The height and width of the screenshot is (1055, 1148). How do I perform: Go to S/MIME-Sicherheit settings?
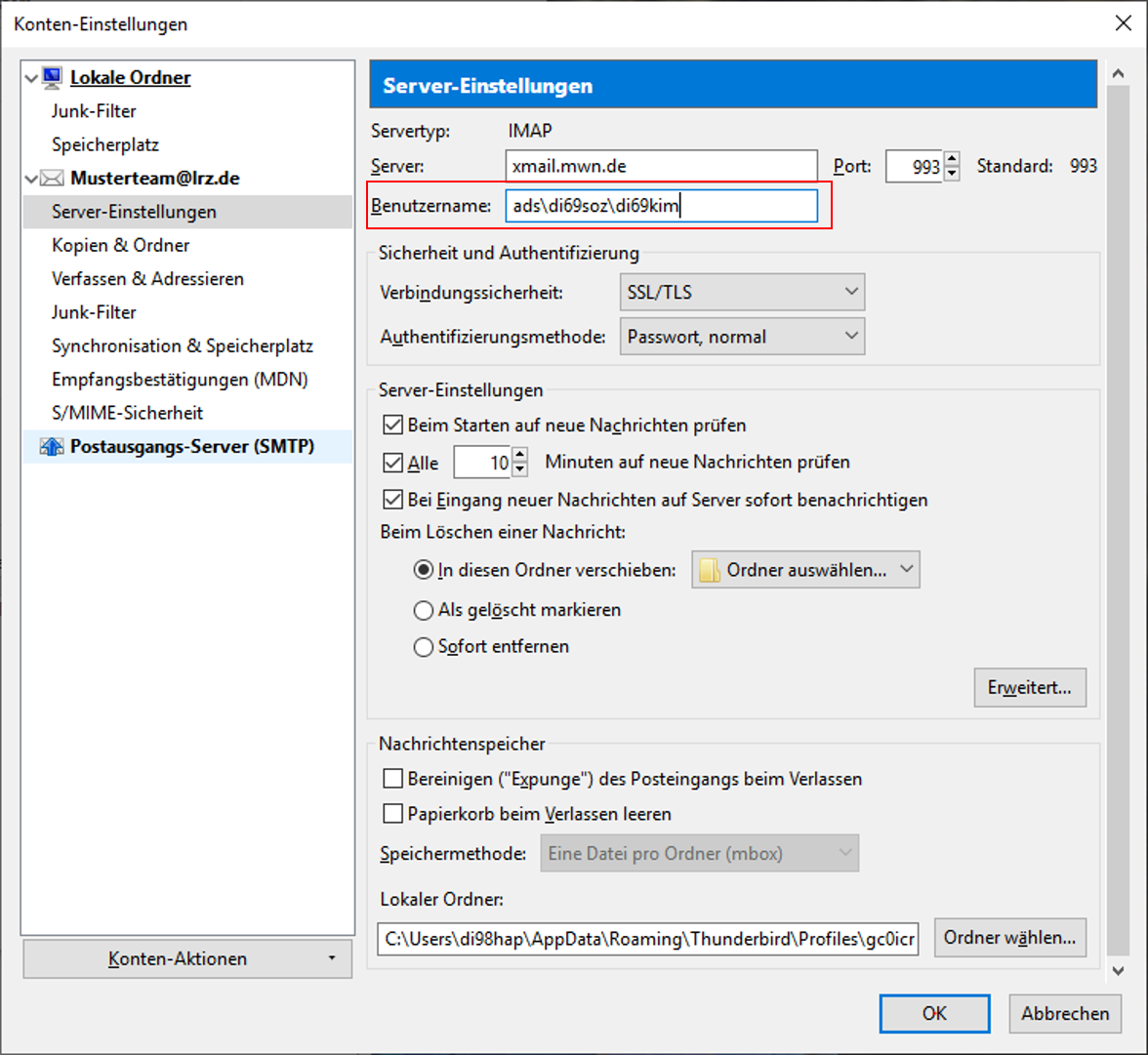[x=127, y=413]
